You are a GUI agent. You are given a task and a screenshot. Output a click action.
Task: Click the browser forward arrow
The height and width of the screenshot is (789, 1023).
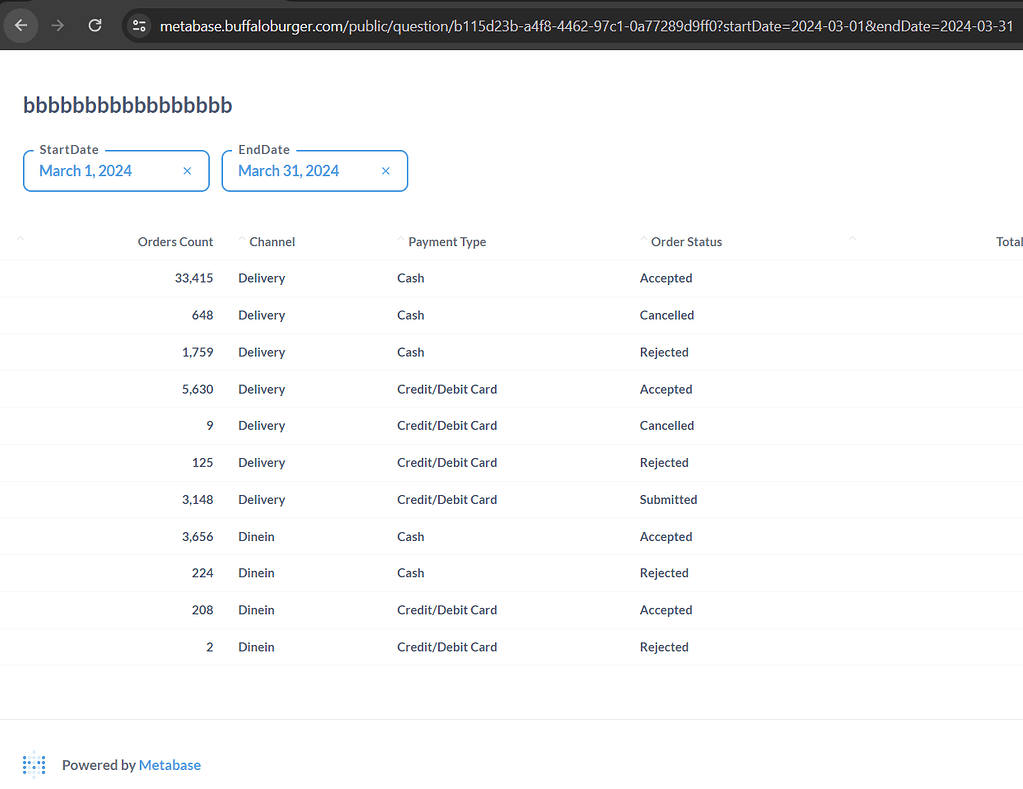(57, 26)
